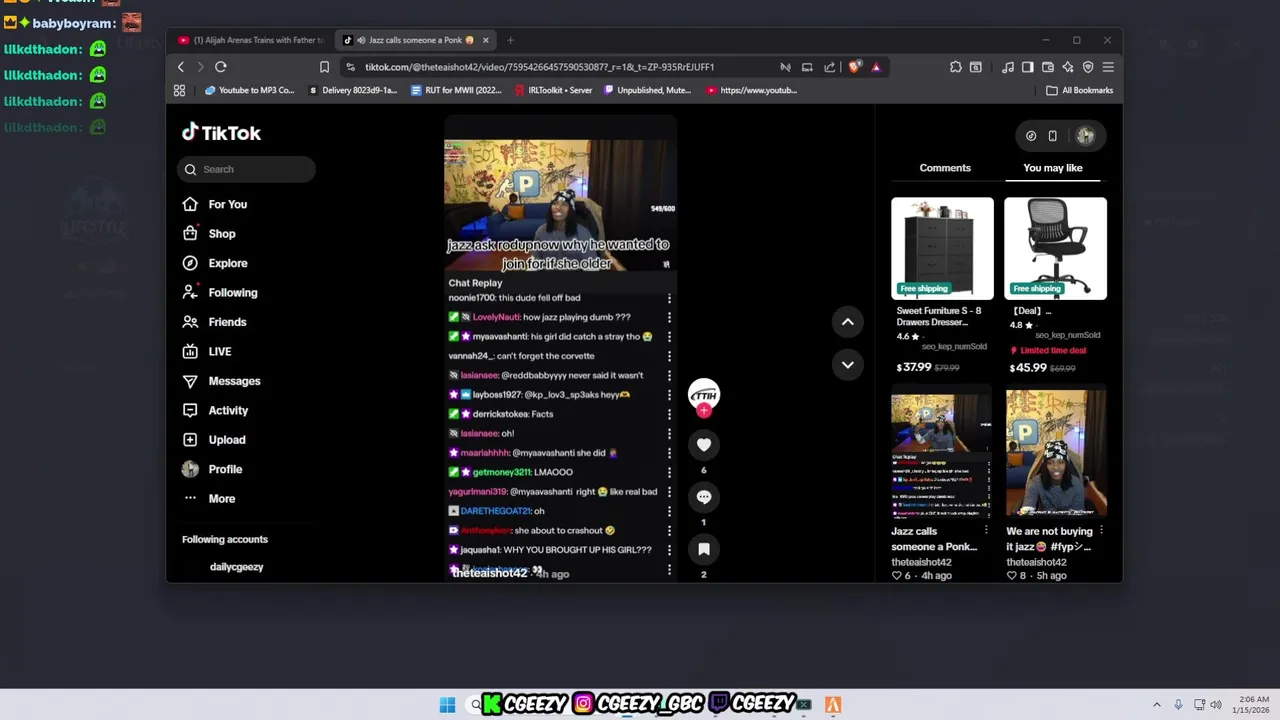The height and width of the screenshot is (720, 1280).
Task: Open the Windows Start menu
Action: [x=447, y=705]
